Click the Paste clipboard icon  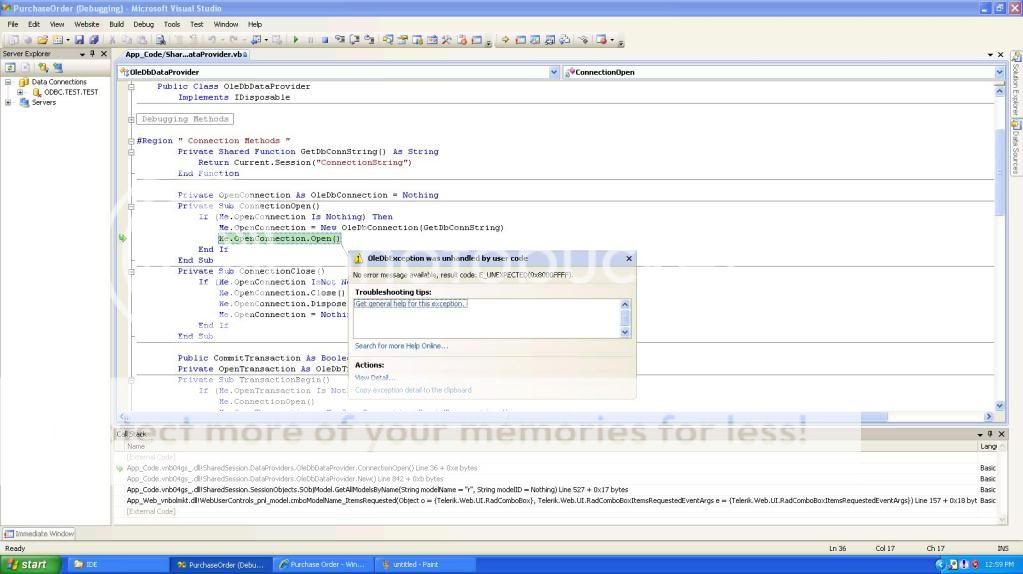(x=142, y=40)
